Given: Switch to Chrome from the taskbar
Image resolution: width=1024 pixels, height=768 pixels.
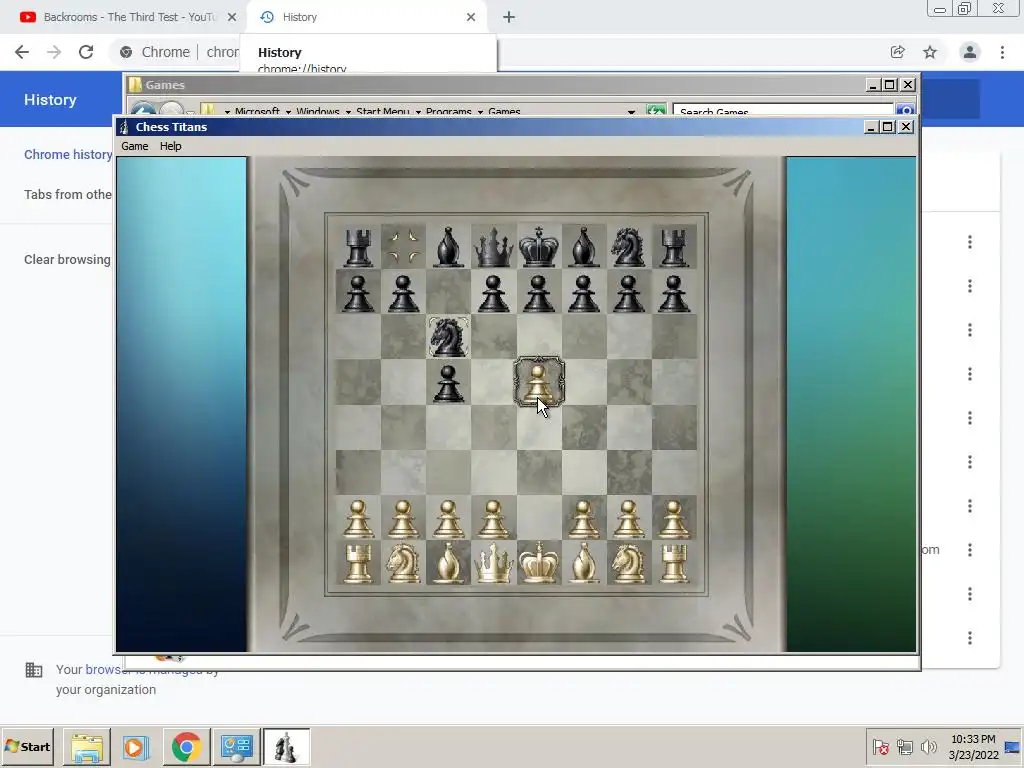Looking at the screenshot, I should pyautogui.click(x=187, y=746).
